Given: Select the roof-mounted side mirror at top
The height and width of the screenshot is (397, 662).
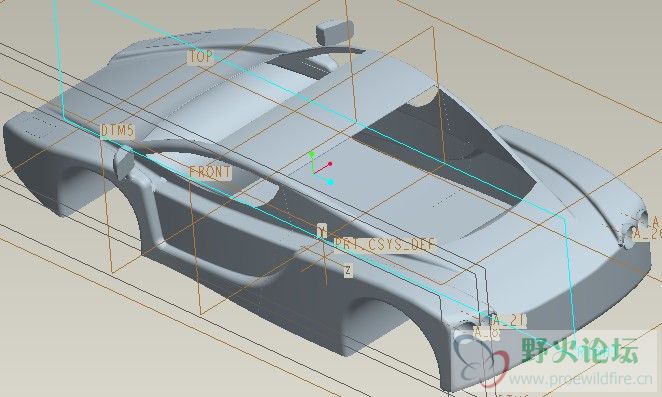Looking at the screenshot, I should pyautogui.click(x=335, y=32).
